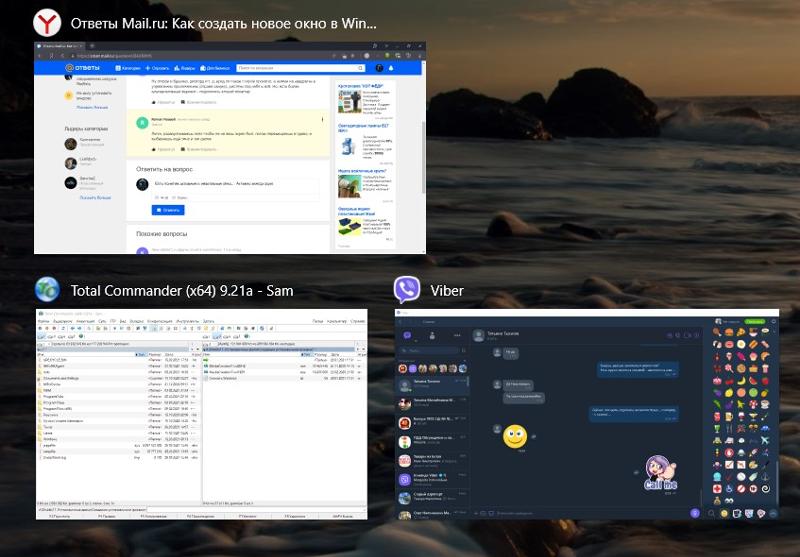This screenshot has width=800, height=557.
Task: Click the 'Viber' window title text
Action: pos(447,291)
